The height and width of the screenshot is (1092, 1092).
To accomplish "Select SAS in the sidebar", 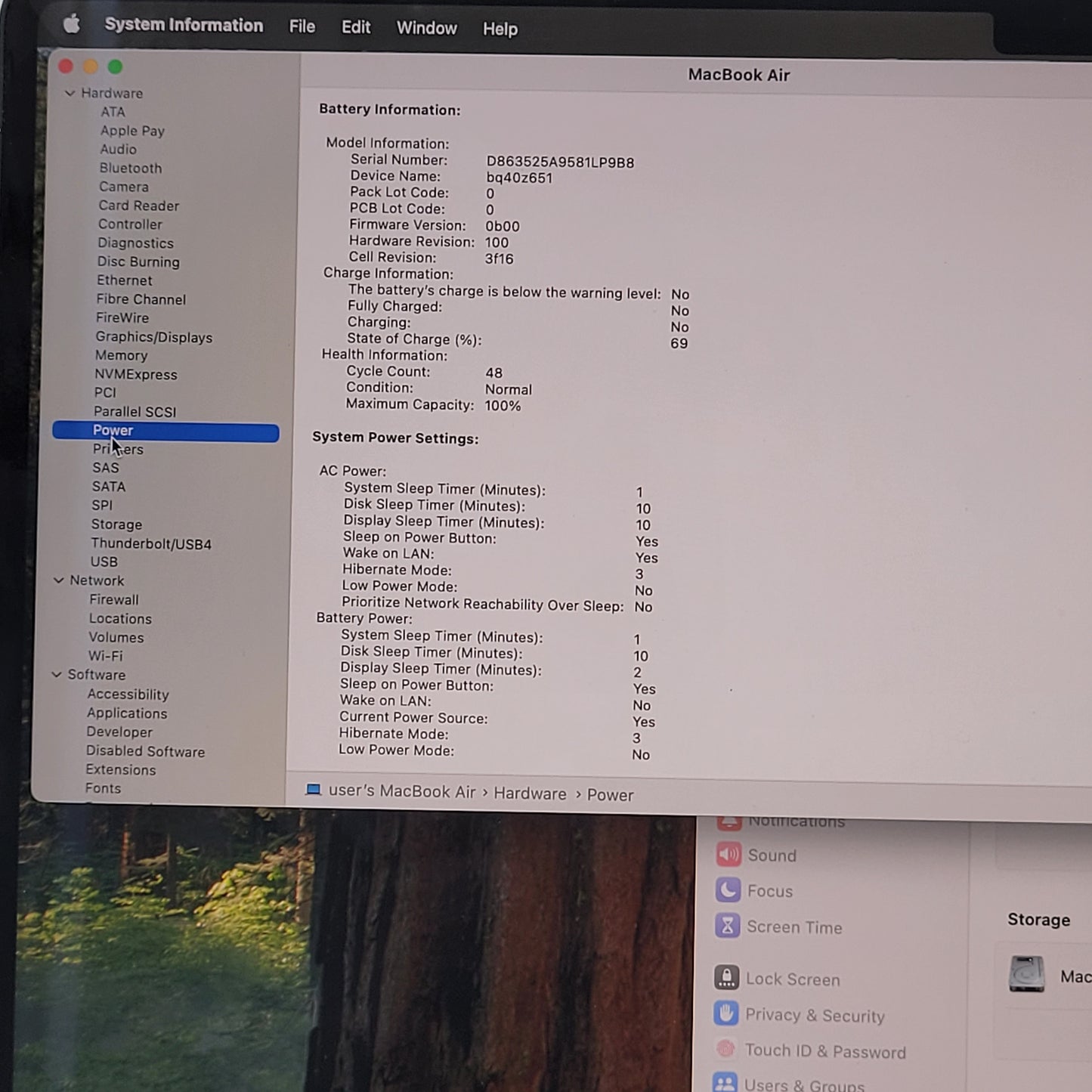I will click(x=106, y=468).
